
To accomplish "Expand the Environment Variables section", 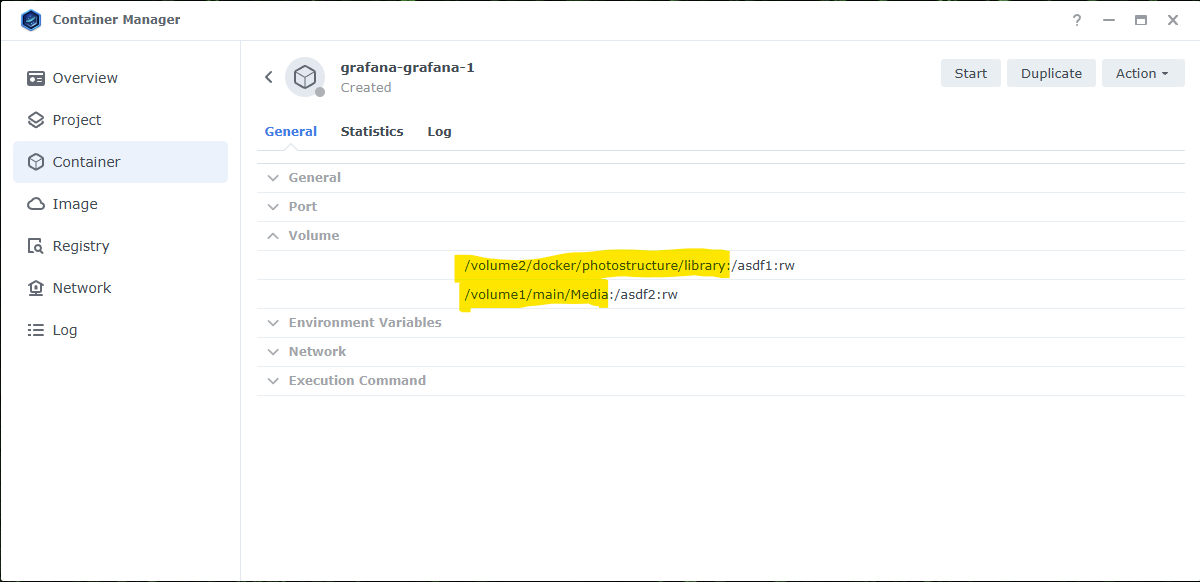I will pyautogui.click(x=364, y=323).
